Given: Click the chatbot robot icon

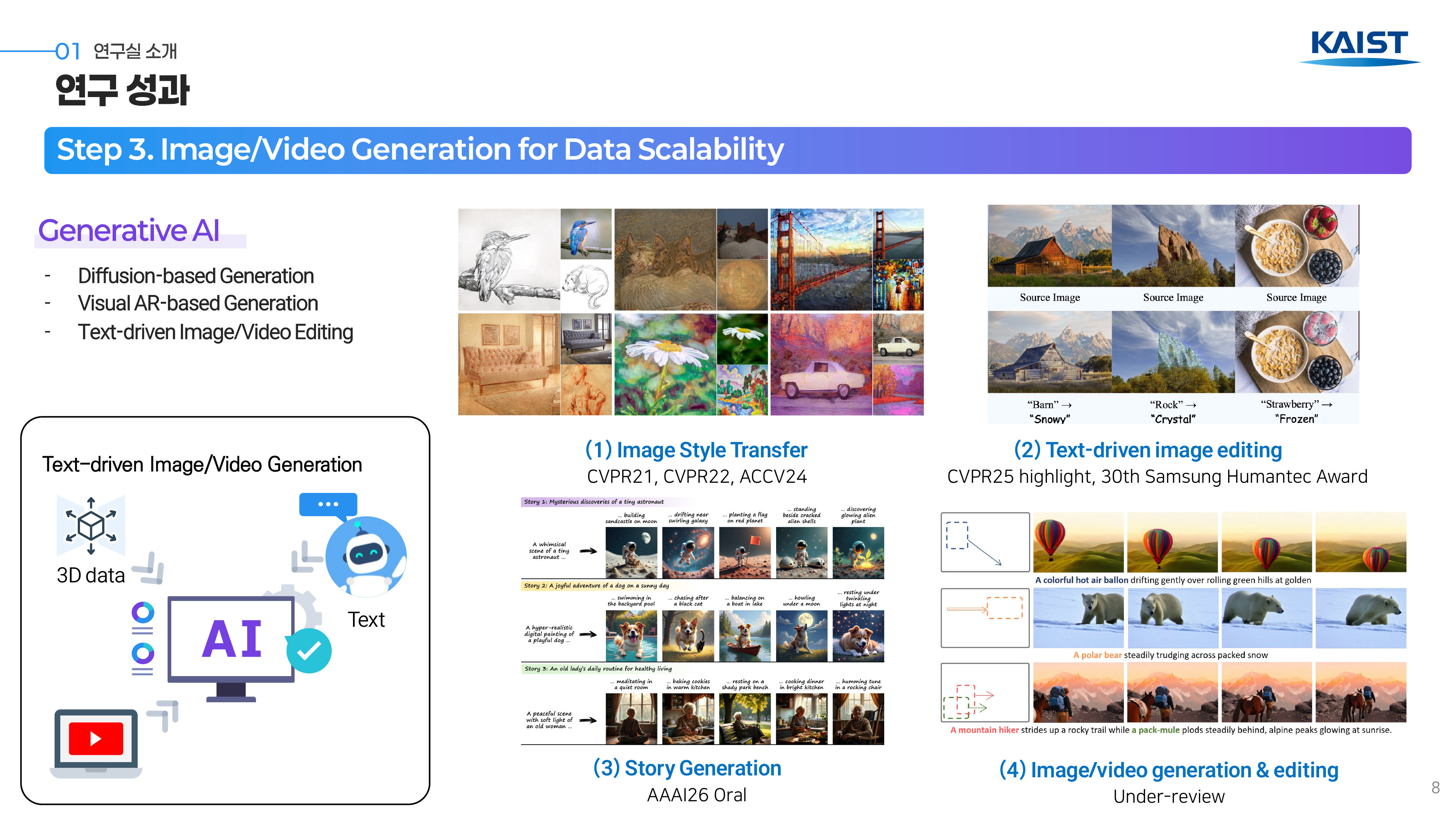Looking at the screenshot, I should pyautogui.click(x=366, y=557).
